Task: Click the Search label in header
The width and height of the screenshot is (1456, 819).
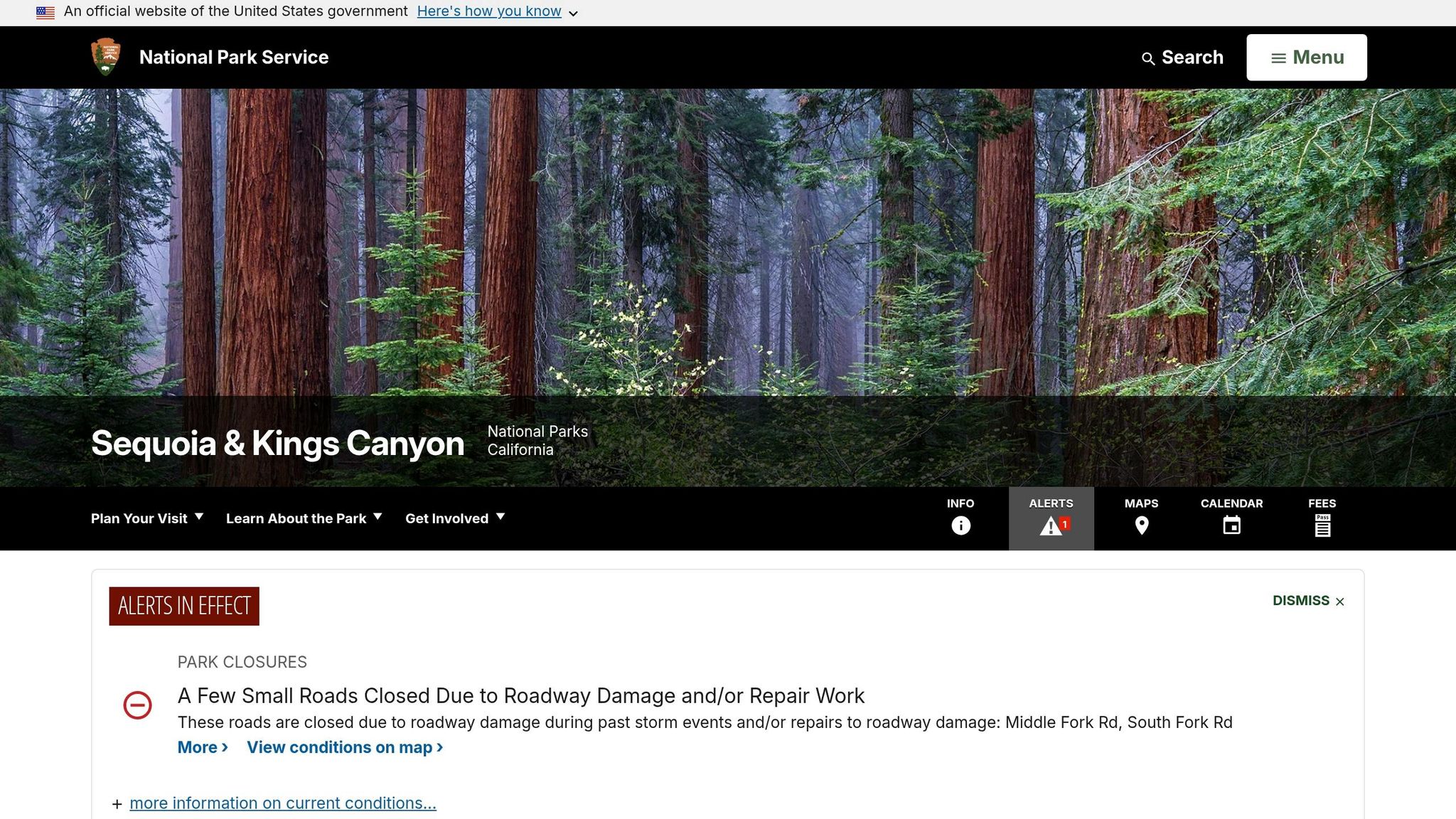Action: (1192, 57)
